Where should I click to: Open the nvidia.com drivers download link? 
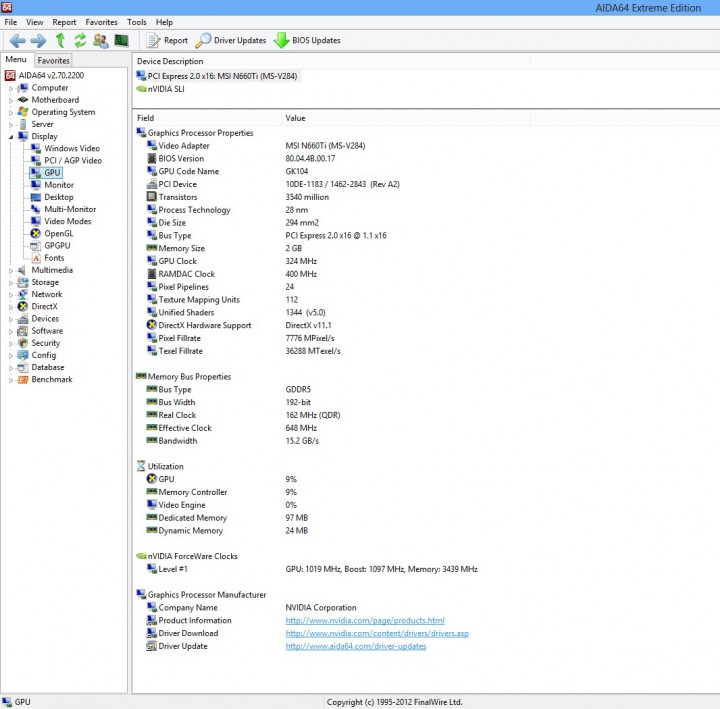pos(377,633)
